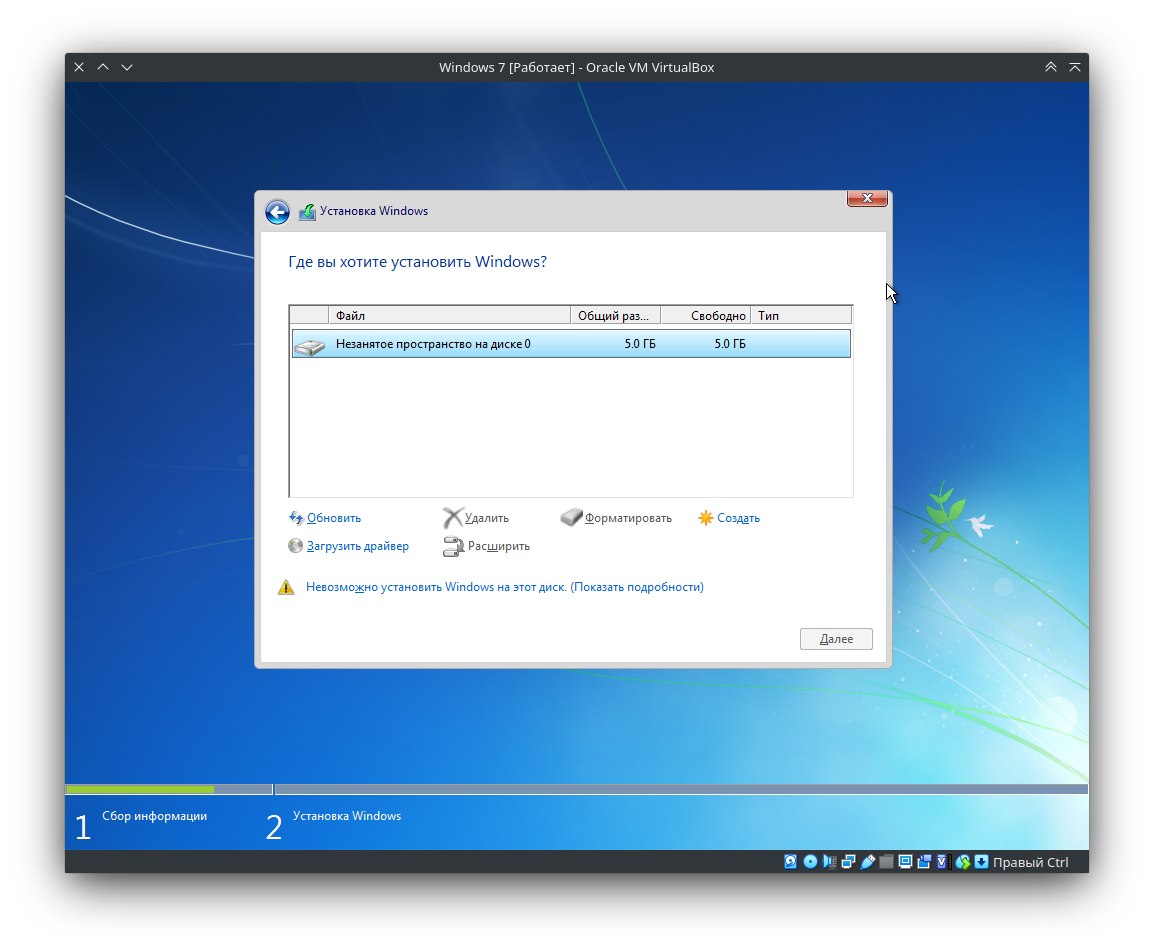Click the 'Тип' column header
Screen dimensions: 1154x950
point(801,316)
